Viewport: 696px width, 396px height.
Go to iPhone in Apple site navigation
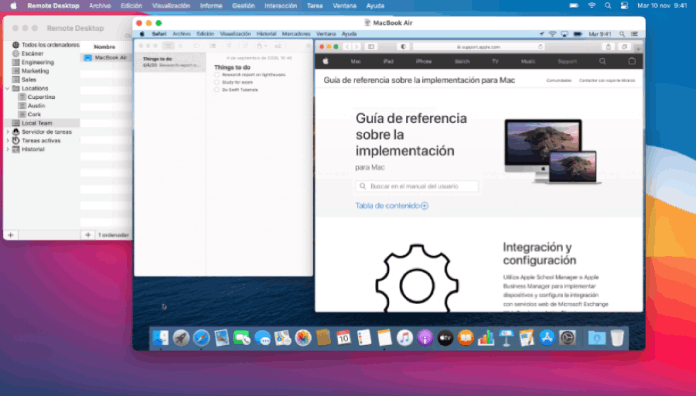423,61
